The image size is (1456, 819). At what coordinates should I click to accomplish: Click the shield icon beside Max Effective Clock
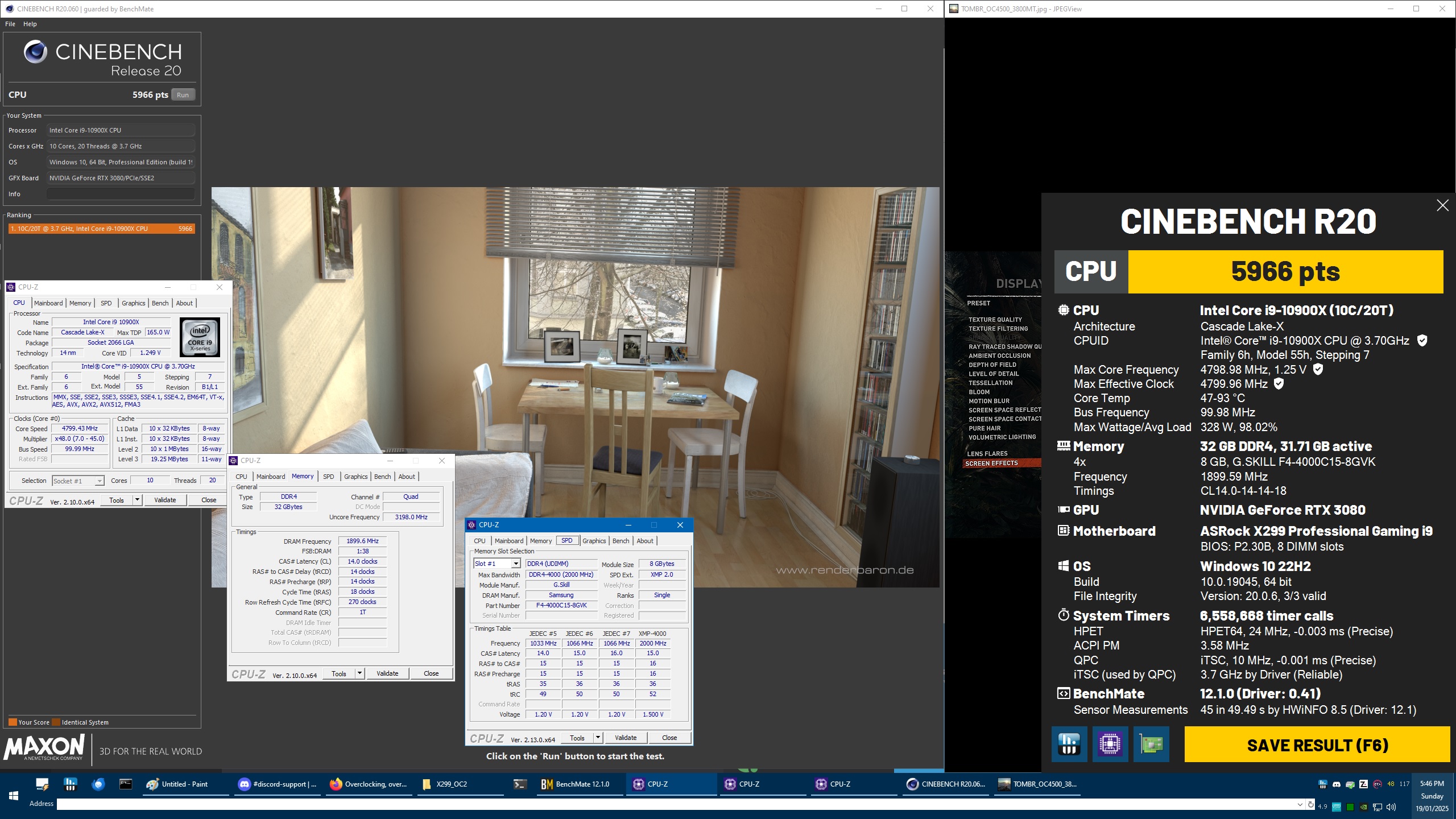[x=1279, y=384]
